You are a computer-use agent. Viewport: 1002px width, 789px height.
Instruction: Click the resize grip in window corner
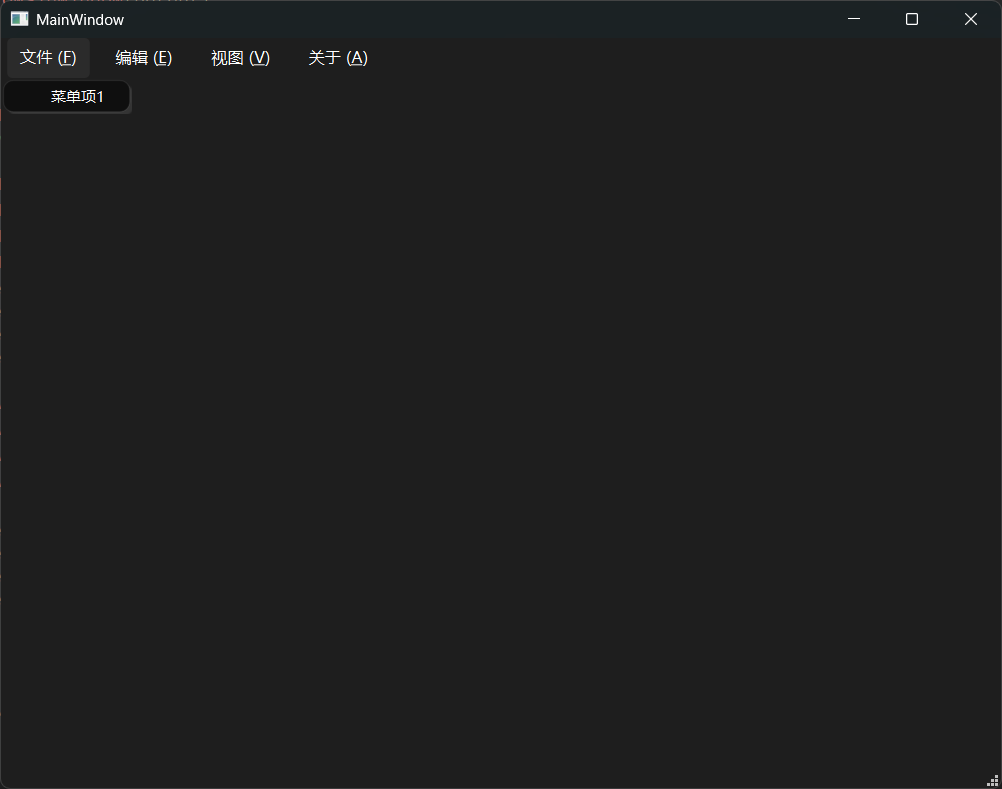pyautogui.click(x=993, y=781)
